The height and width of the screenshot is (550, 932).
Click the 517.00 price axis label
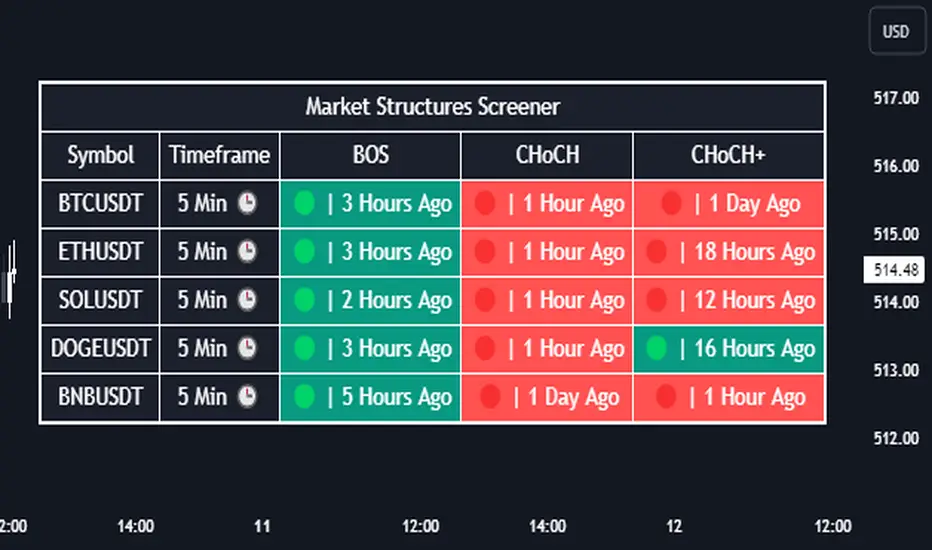click(x=895, y=98)
